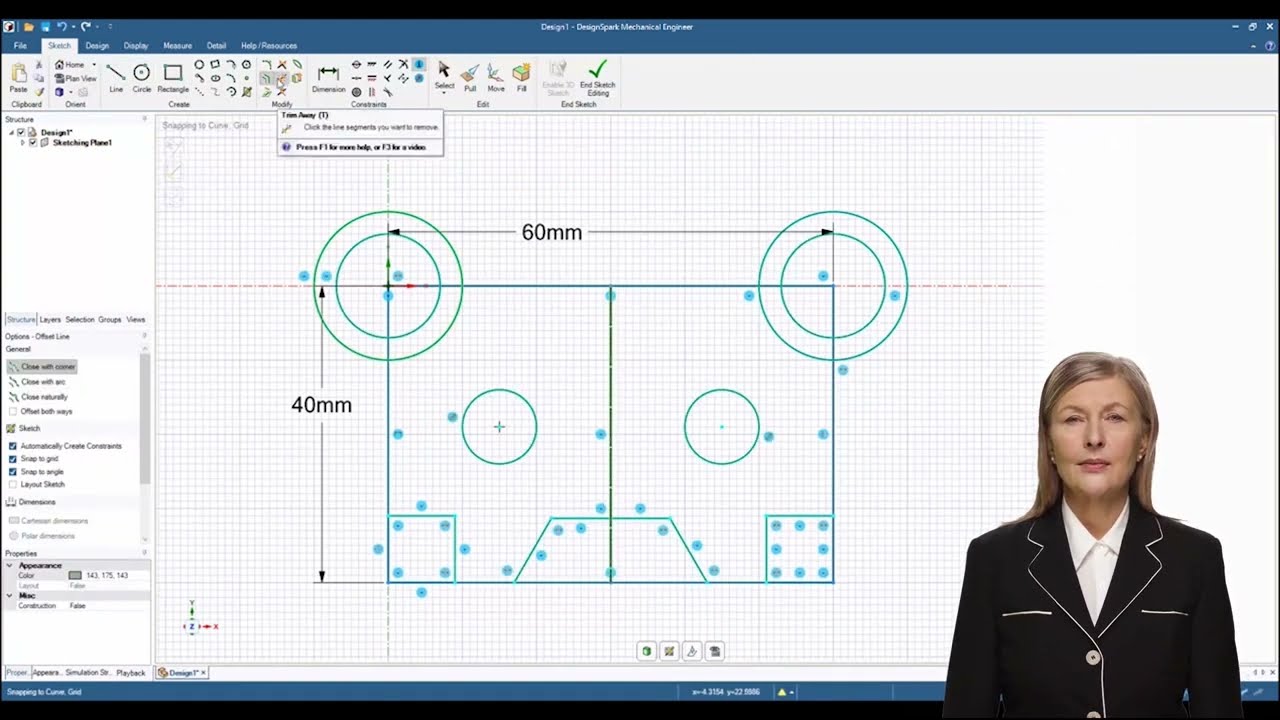Click the Save icon in title bar

pos(45,26)
